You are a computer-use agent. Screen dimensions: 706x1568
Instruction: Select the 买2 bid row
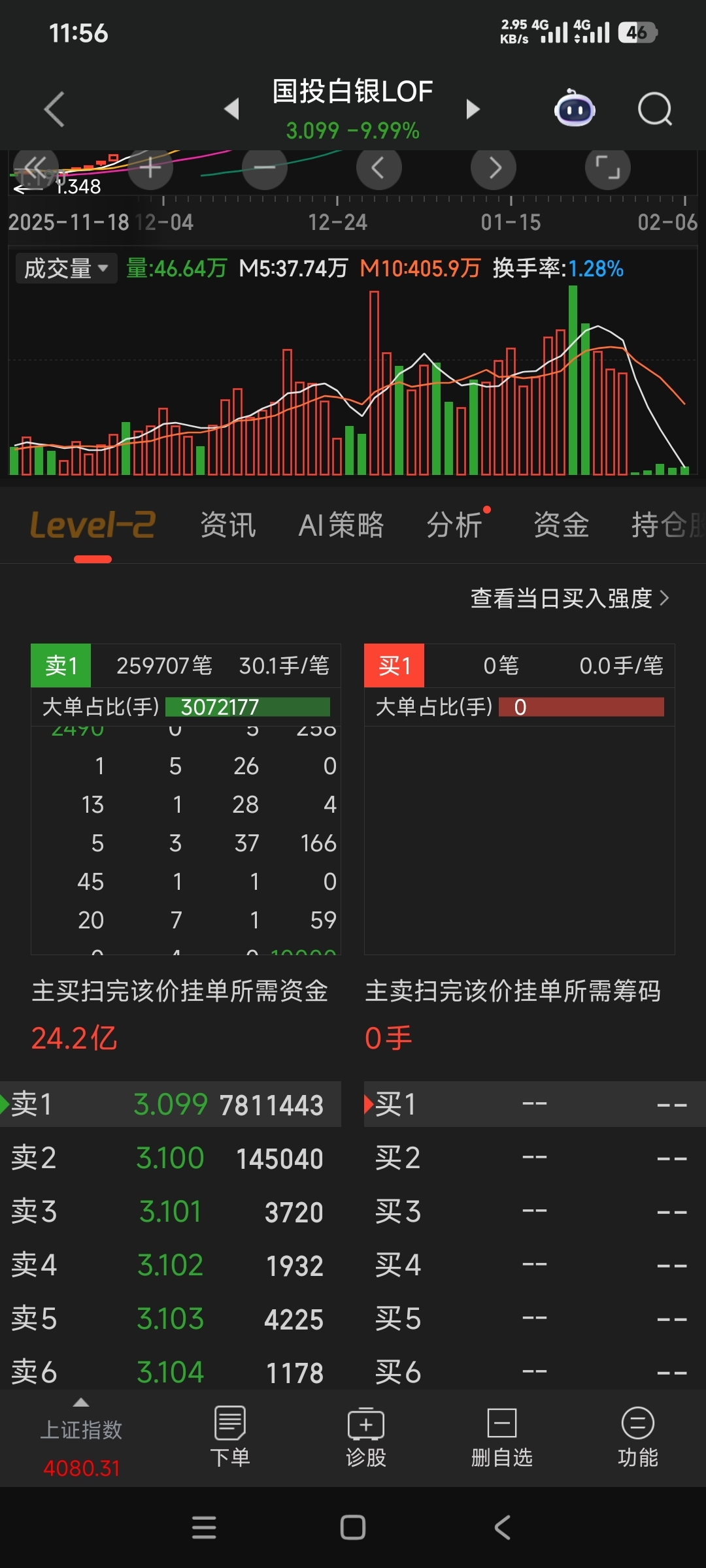535,1158
